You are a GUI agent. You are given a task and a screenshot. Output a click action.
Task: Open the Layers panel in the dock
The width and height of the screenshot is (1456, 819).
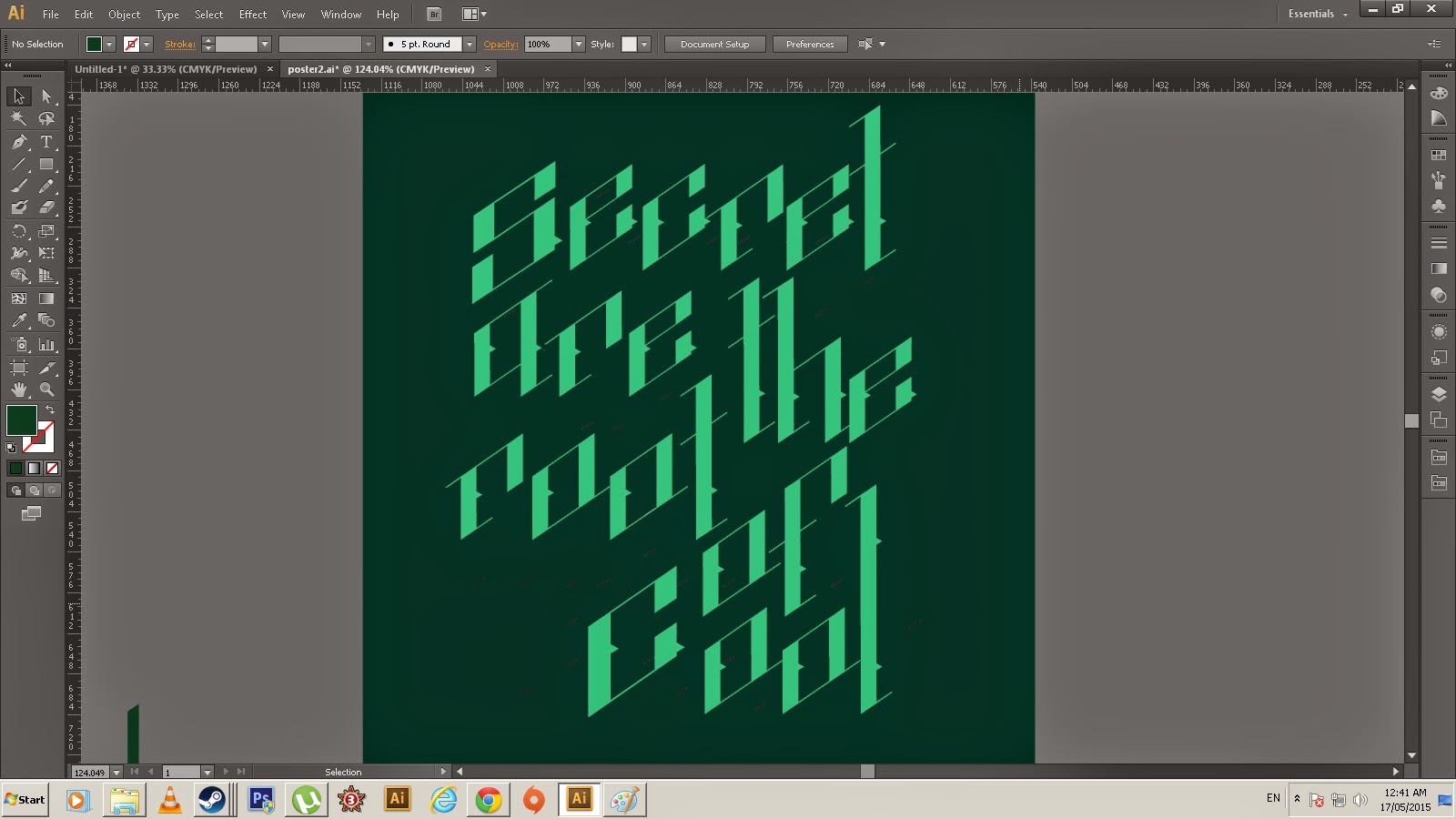[x=1439, y=394]
